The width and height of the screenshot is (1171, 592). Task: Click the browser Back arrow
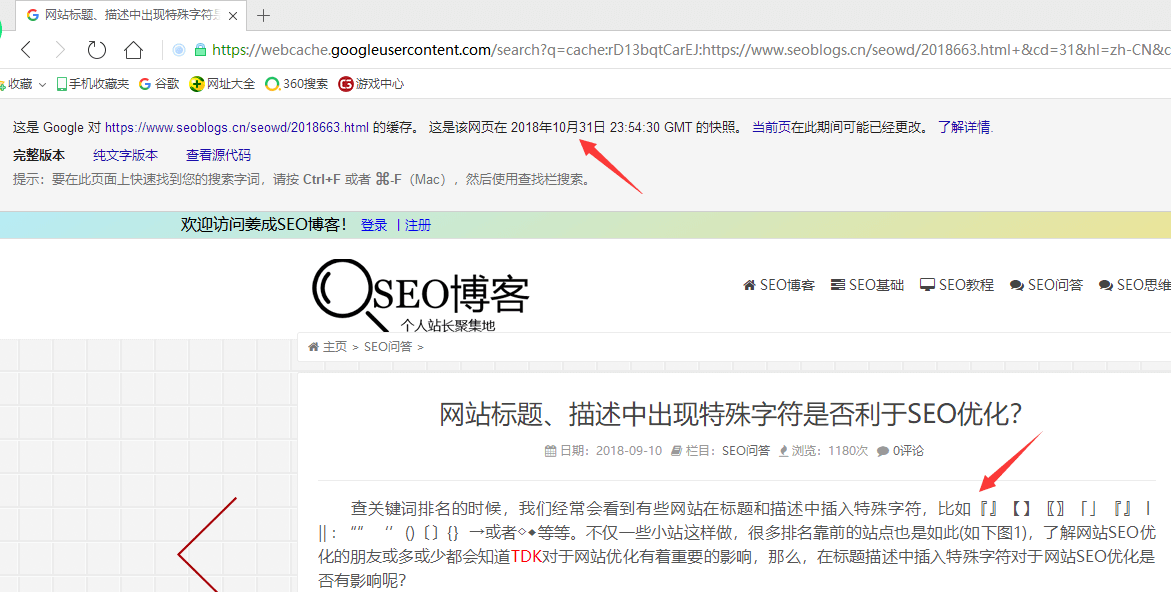(26, 50)
